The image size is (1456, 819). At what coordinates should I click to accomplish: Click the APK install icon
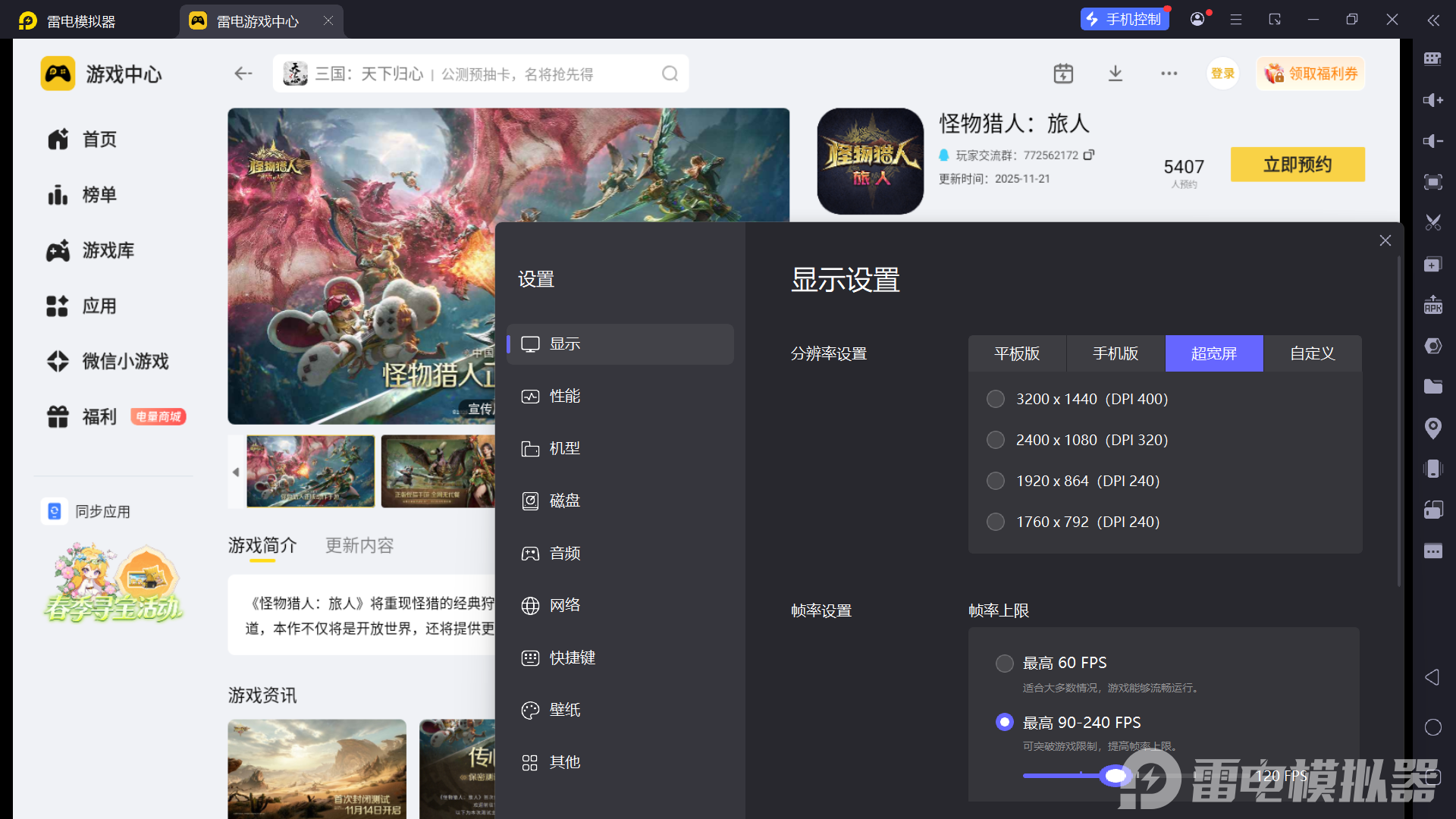1432,305
